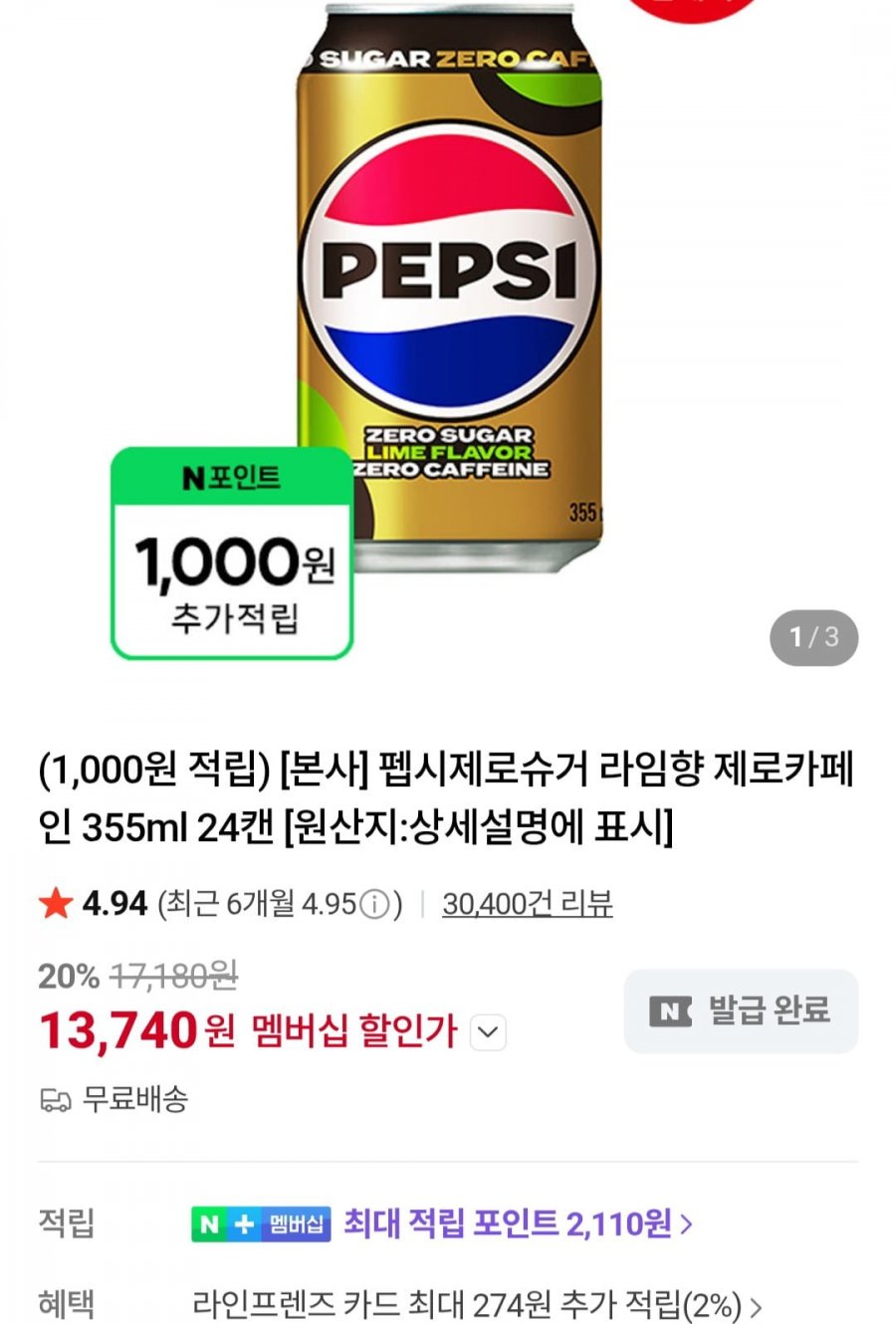Click the chevron after 2,110원
This screenshot has width=896, height=1324.
686,1224
